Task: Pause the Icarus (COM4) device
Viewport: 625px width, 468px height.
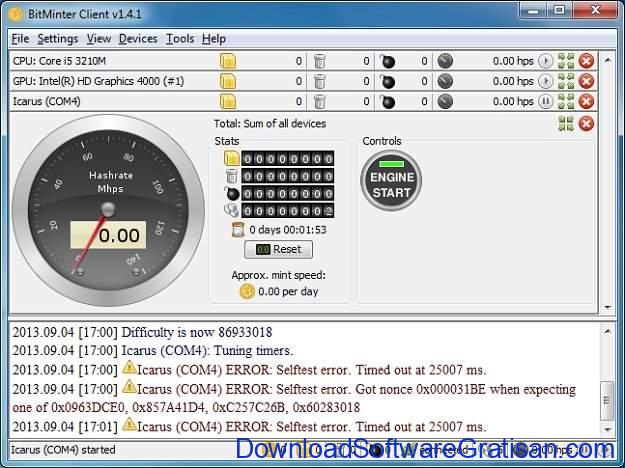Action: 546,102
